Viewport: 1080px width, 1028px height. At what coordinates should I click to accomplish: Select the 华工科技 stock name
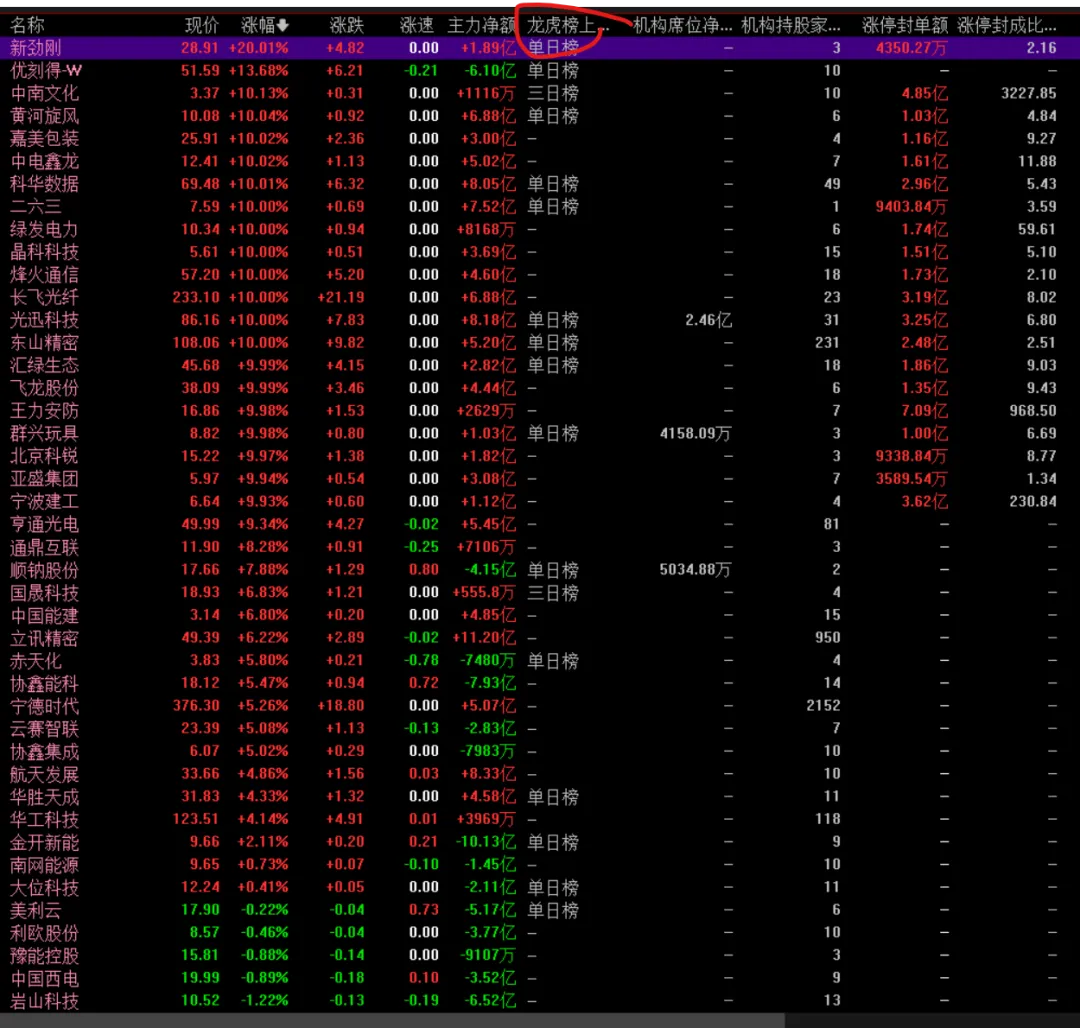[45, 819]
